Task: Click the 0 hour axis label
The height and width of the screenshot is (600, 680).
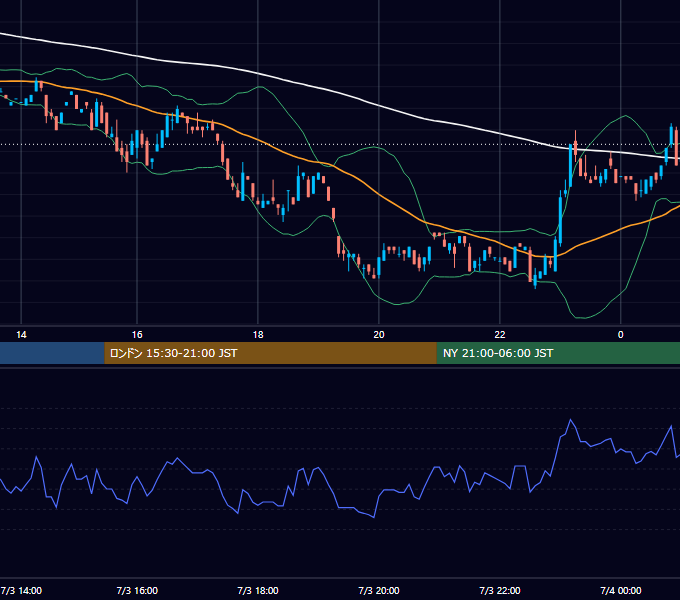Action: [x=621, y=335]
